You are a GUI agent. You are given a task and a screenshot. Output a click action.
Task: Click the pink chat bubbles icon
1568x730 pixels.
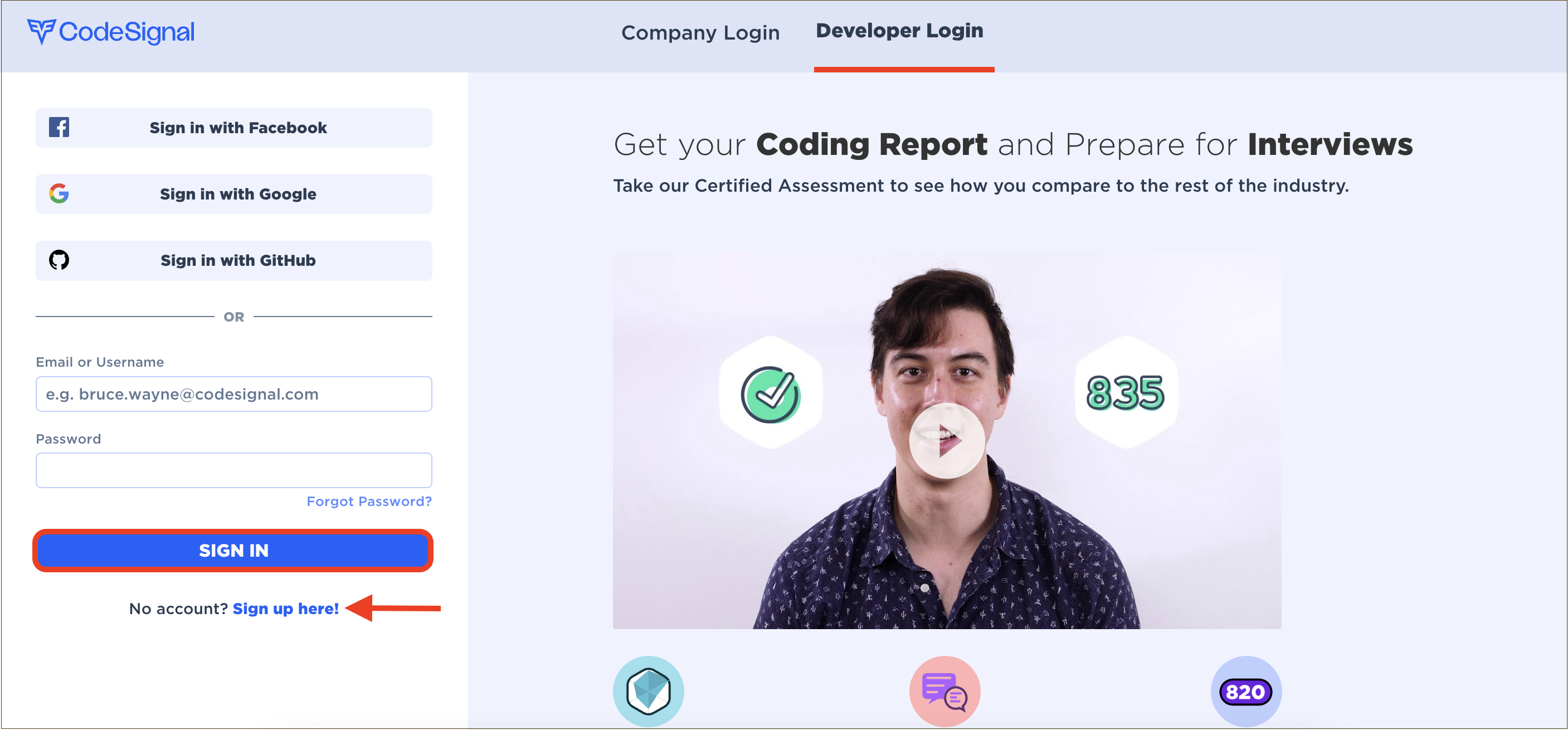944,692
